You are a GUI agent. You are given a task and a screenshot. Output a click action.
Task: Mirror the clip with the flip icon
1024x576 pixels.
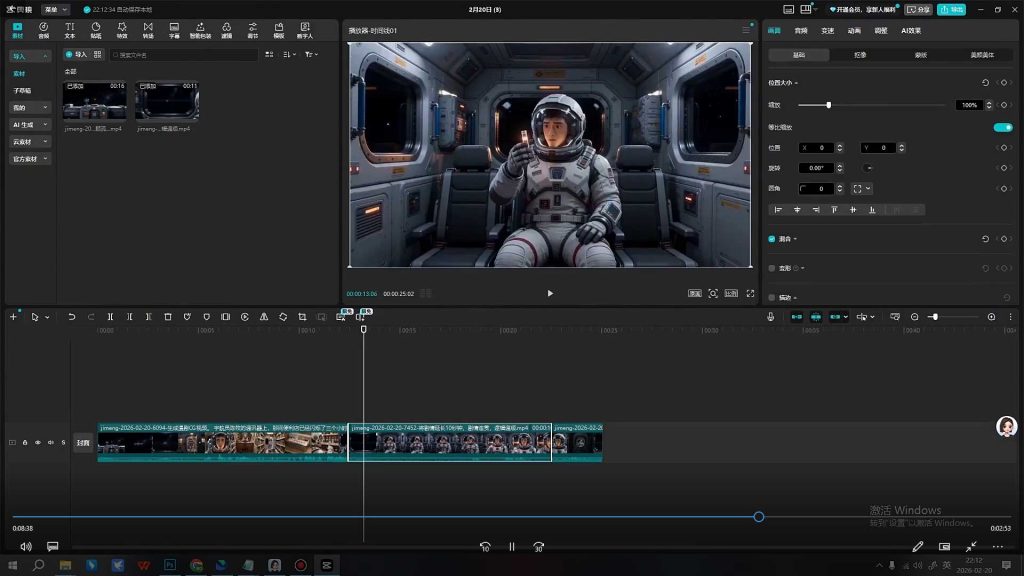[264, 317]
